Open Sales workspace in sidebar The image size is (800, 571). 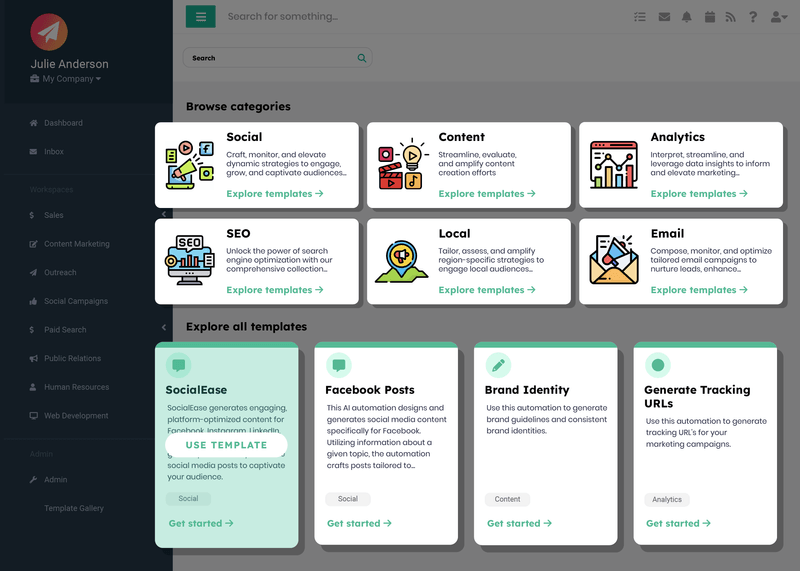(x=54, y=215)
